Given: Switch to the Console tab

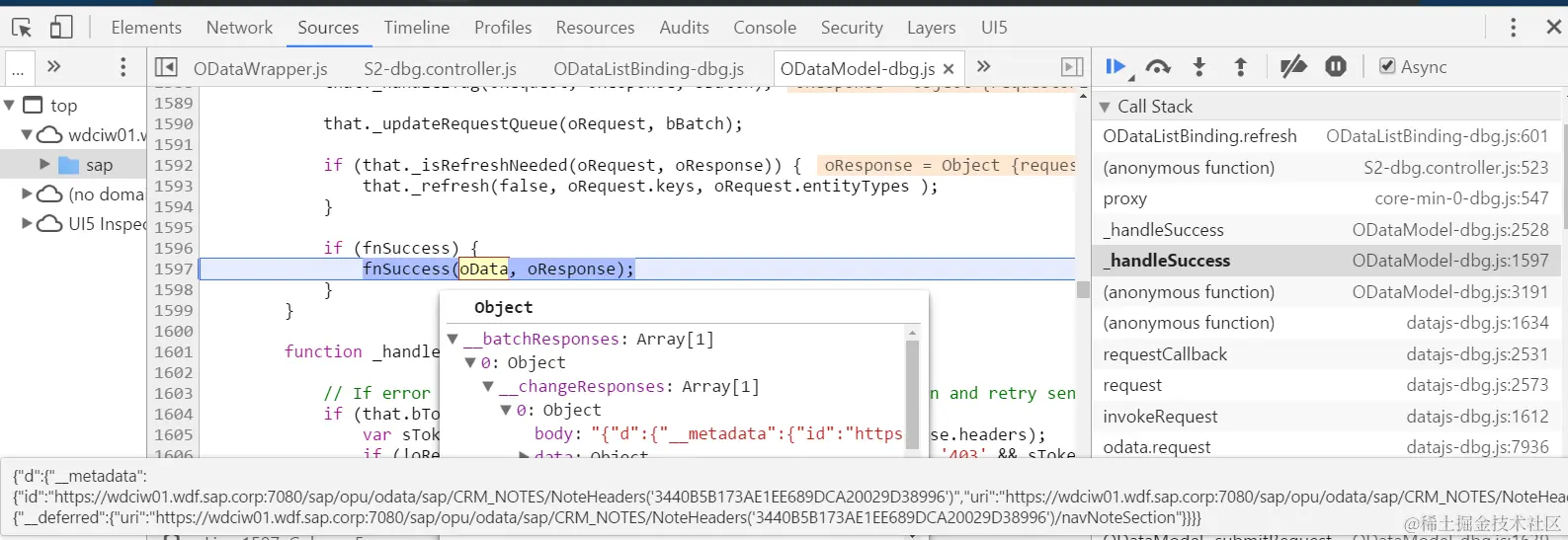Looking at the screenshot, I should coord(765,28).
